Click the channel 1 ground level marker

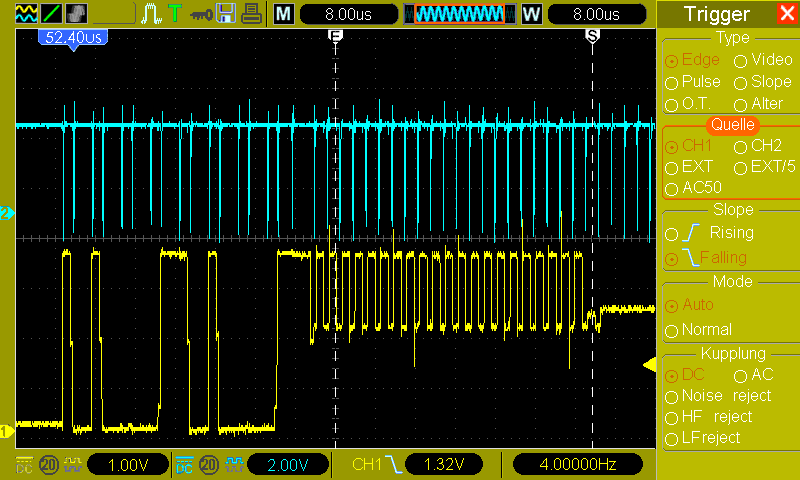point(7,432)
